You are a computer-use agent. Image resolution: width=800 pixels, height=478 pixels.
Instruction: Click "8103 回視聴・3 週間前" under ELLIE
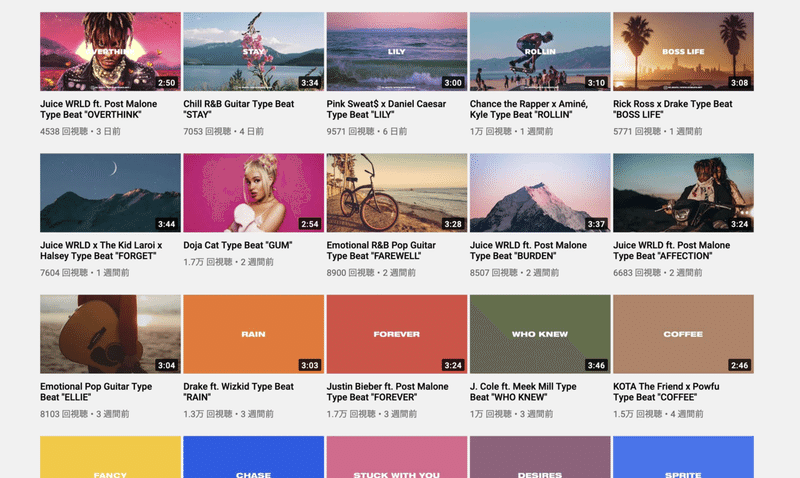coord(85,414)
